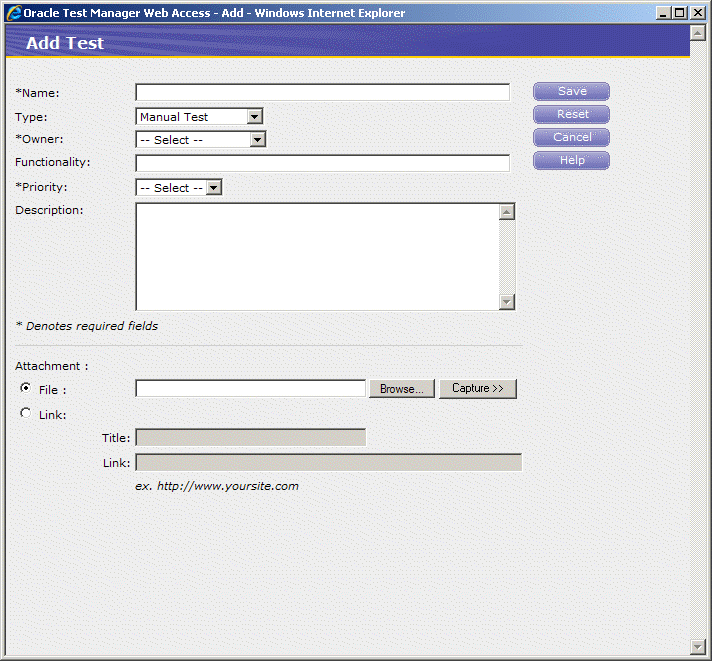Viewport: 712px width, 661px height.
Task: Select the File attachment radio button
Action: point(26,388)
